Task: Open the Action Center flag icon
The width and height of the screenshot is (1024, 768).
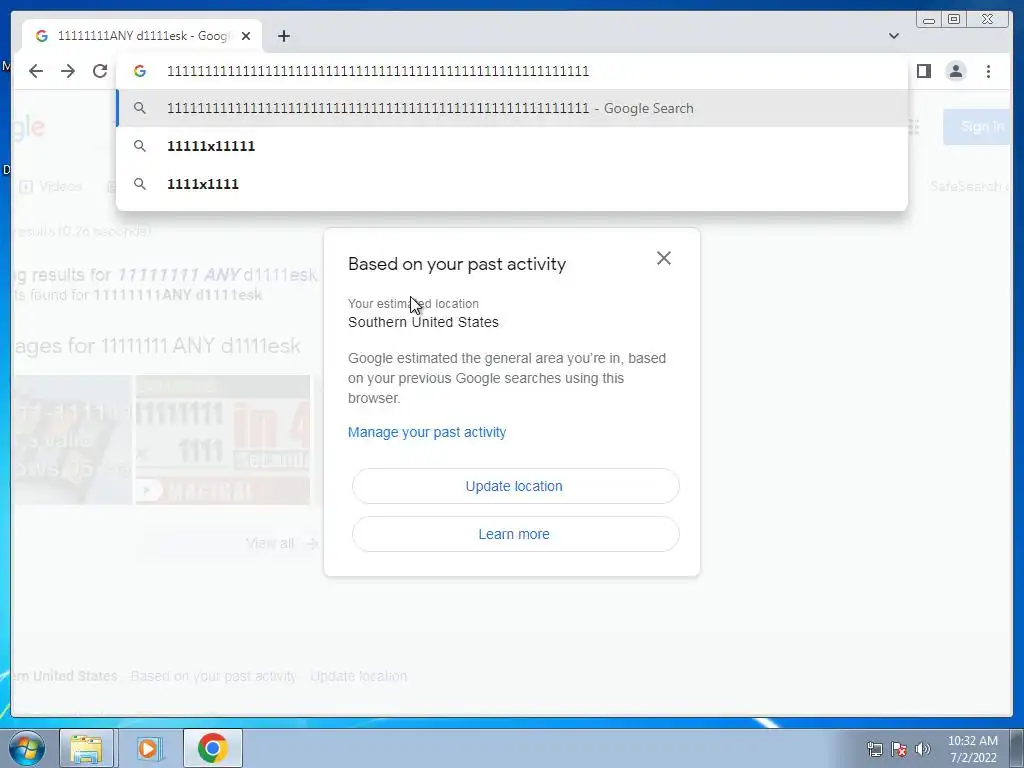Action: coord(899,749)
